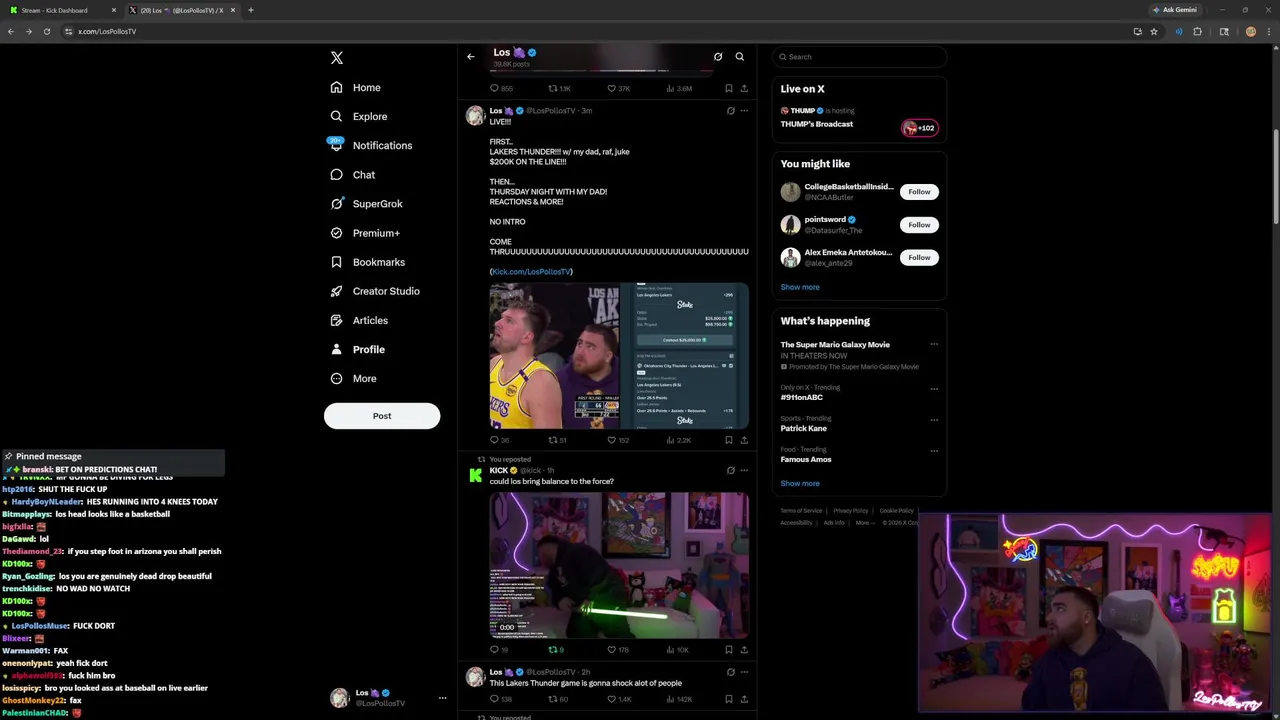
Task: Open Articles in sidebar
Action: point(358,320)
